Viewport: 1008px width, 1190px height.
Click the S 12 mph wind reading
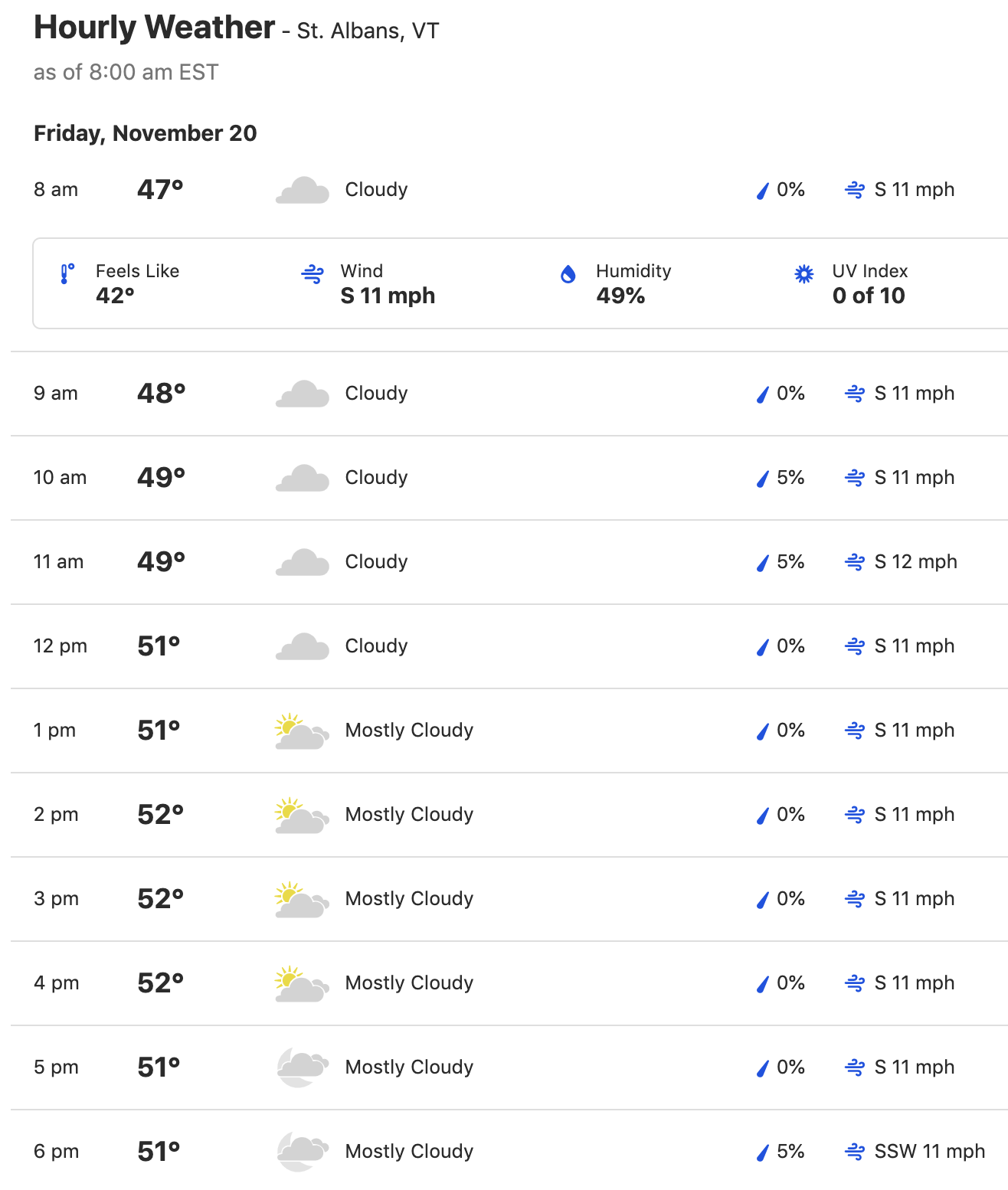916,562
